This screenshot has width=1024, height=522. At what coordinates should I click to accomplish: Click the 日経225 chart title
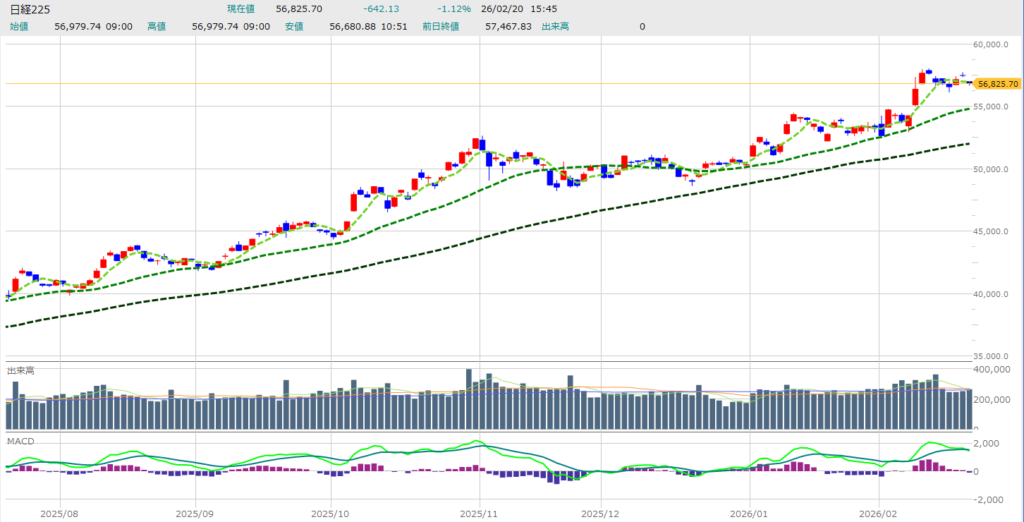click(27, 9)
